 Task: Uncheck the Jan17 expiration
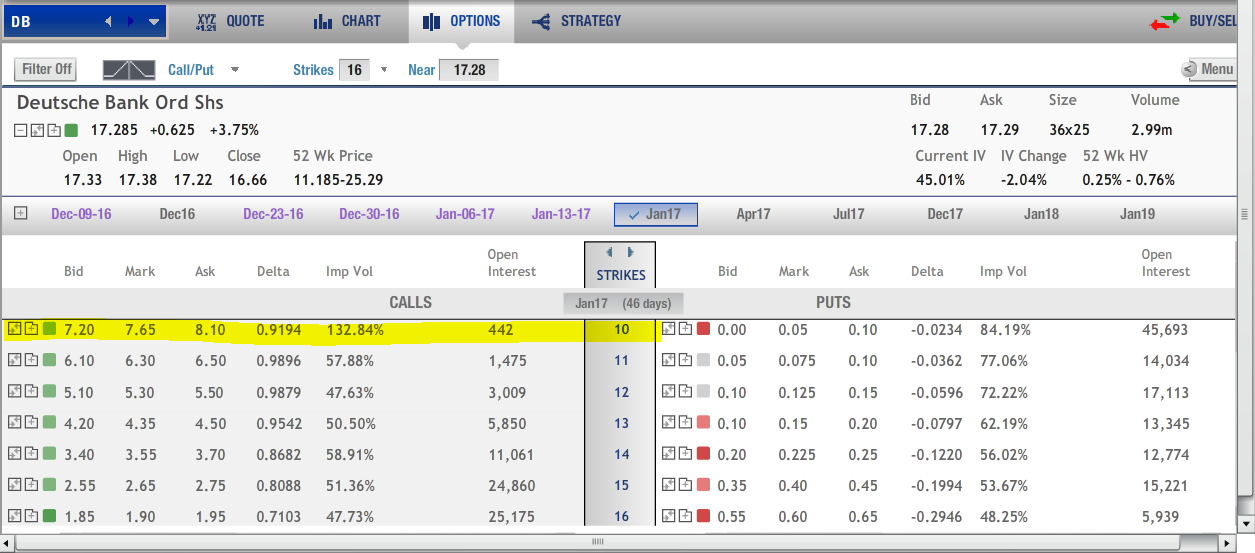coord(656,215)
